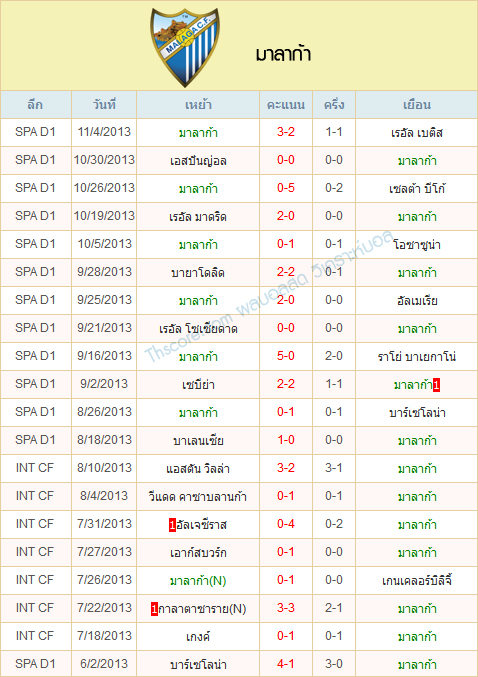The width and height of the screenshot is (478, 677).
Task: Click score 5-0 against ราโย่ บาเยกาโน่
Action: (x=286, y=356)
